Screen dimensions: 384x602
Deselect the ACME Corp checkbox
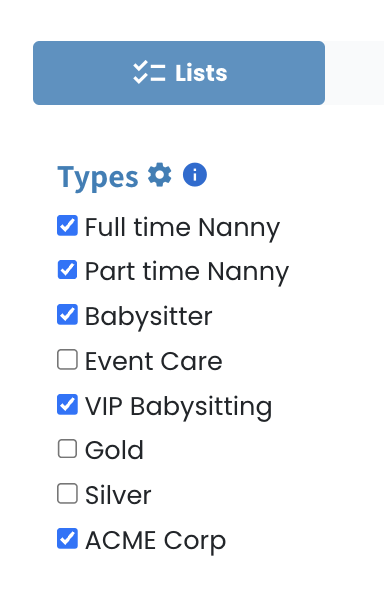tap(68, 539)
